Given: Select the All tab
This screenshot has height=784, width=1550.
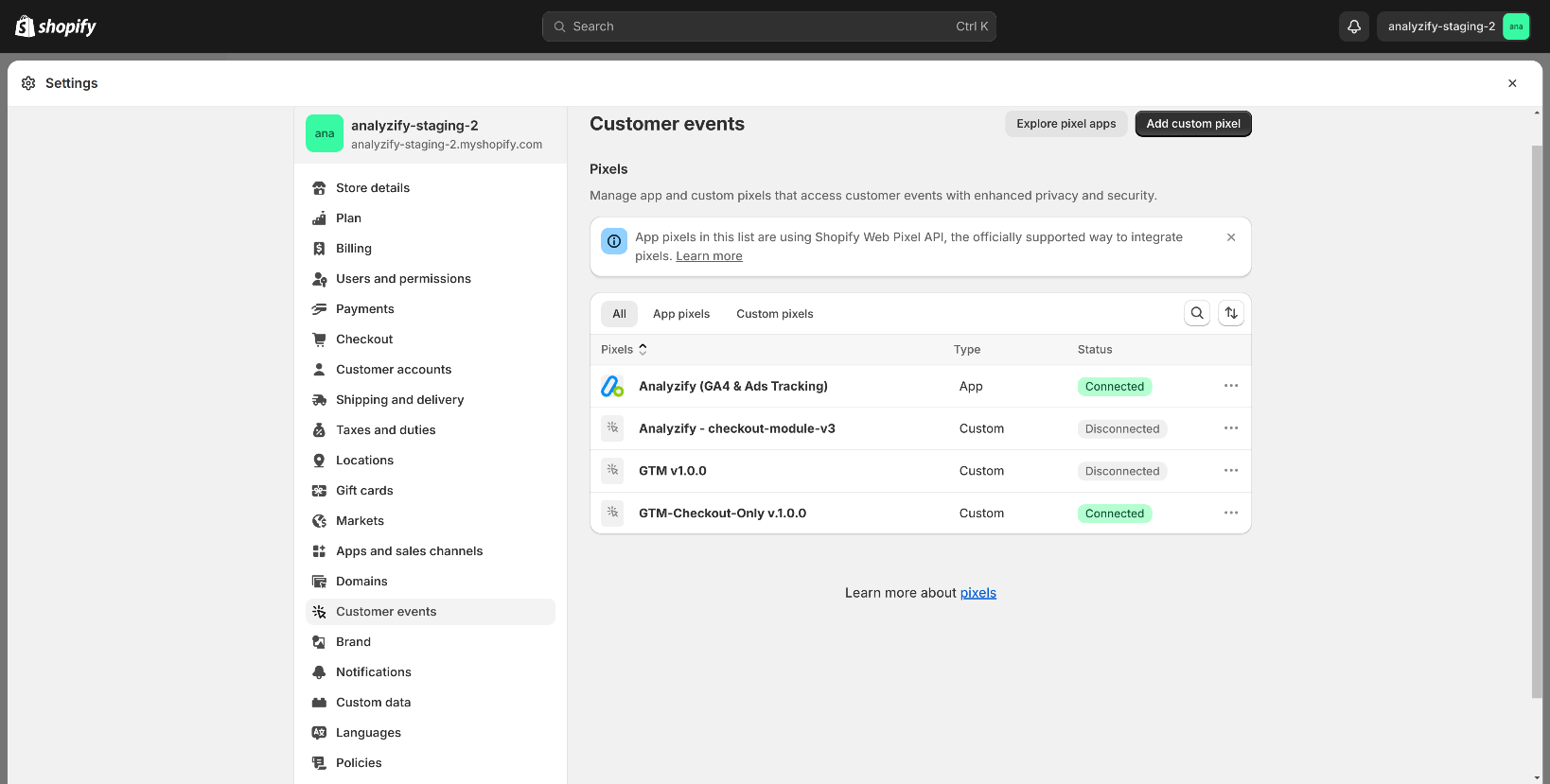Looking at the screenshot, I should 619,314.
